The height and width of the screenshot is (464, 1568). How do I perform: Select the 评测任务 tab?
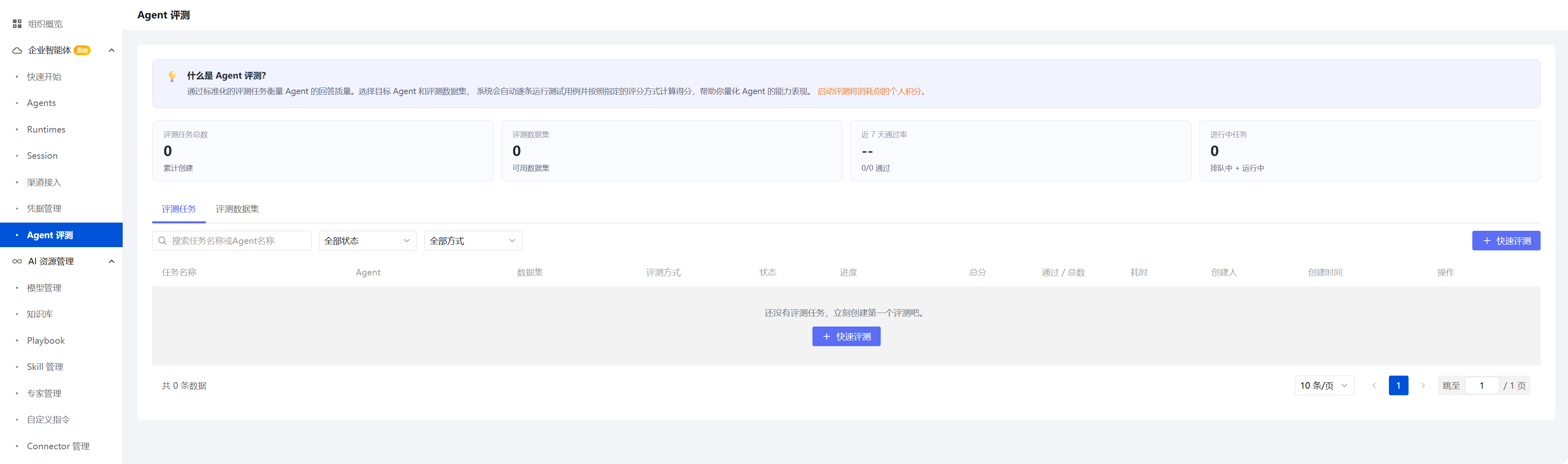tap(179, 209)
